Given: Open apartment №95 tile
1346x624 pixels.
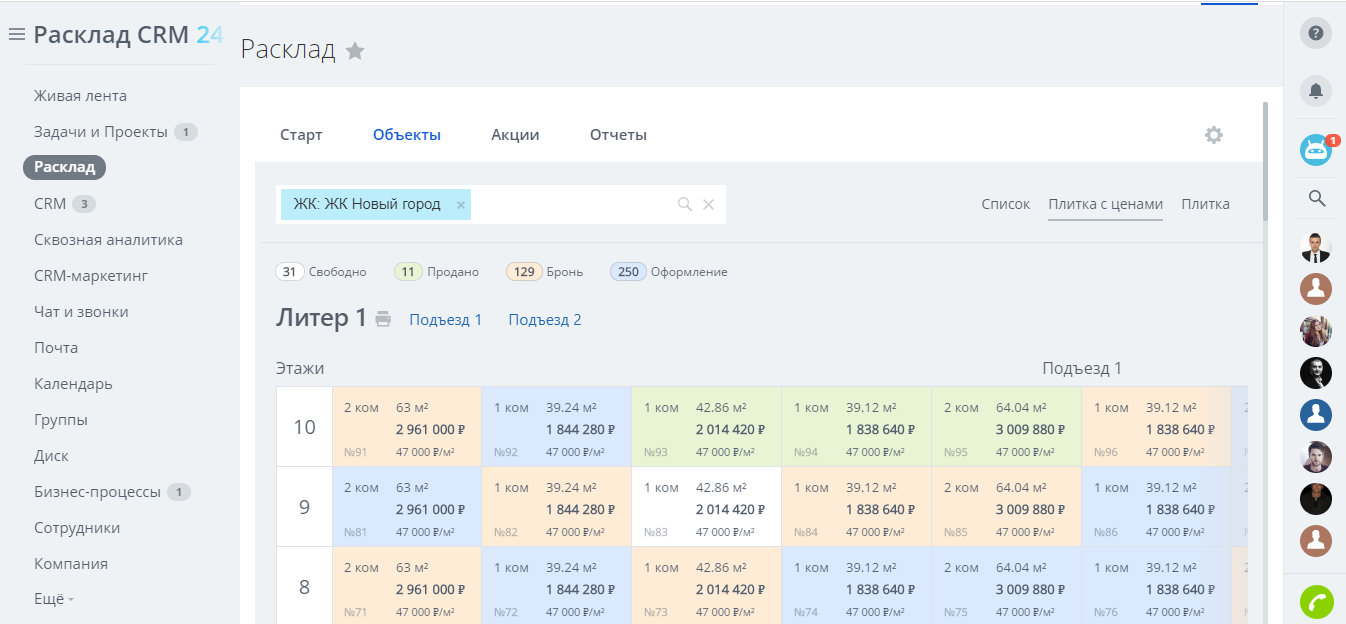Looking at the screenshot, I should (1007, 427).
